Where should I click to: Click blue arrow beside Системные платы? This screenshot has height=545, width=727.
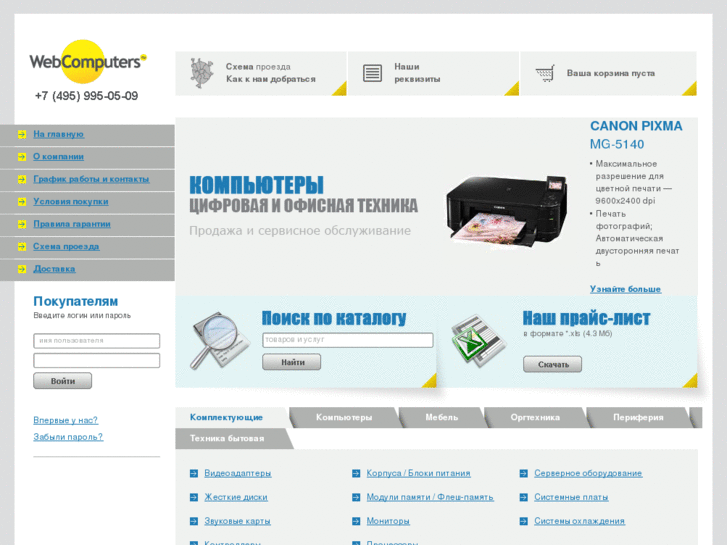(x=523, y=497)
